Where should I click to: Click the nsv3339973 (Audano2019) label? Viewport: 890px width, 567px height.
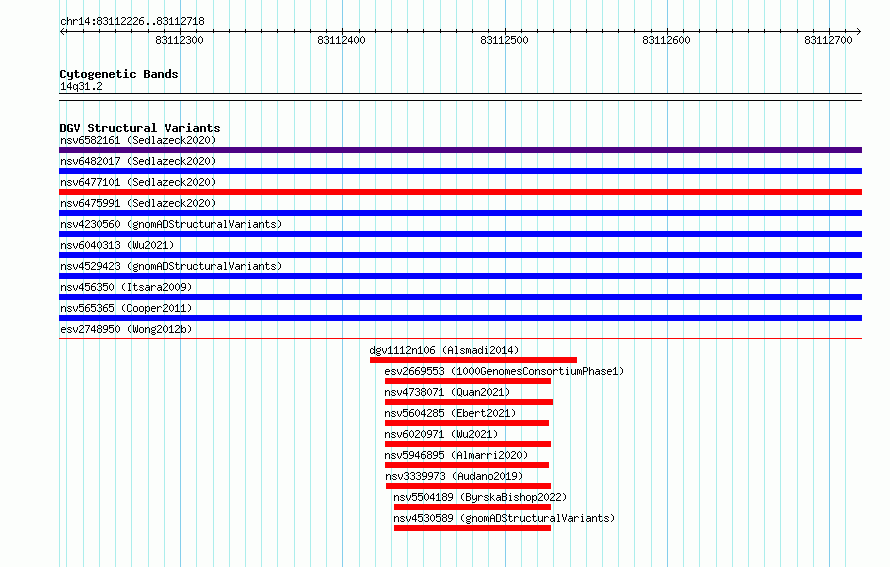coord(454,476)
